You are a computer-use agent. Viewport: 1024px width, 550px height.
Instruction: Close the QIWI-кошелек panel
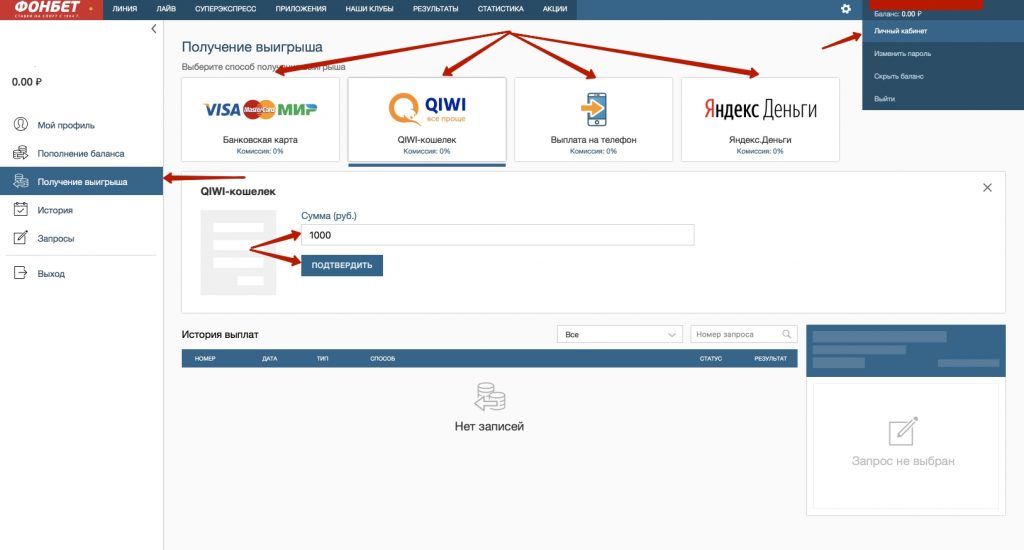point(987,187)
